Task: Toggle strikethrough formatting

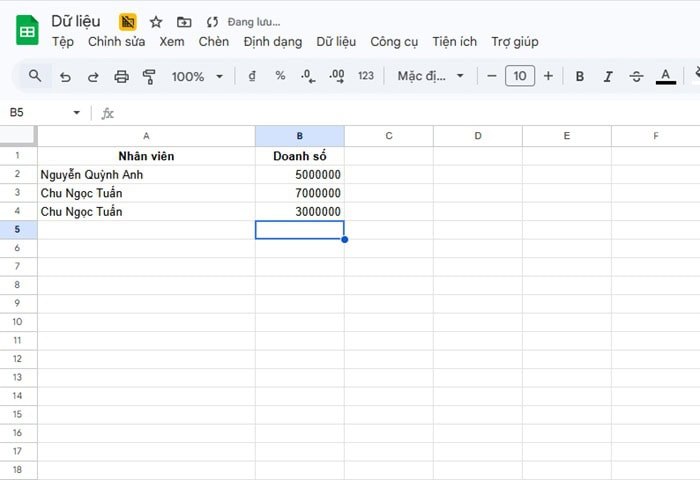Action: click(x=636, y=76)
